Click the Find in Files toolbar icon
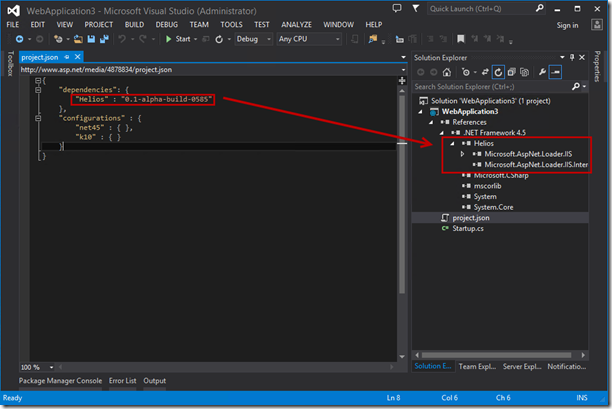 pos(373,39)
